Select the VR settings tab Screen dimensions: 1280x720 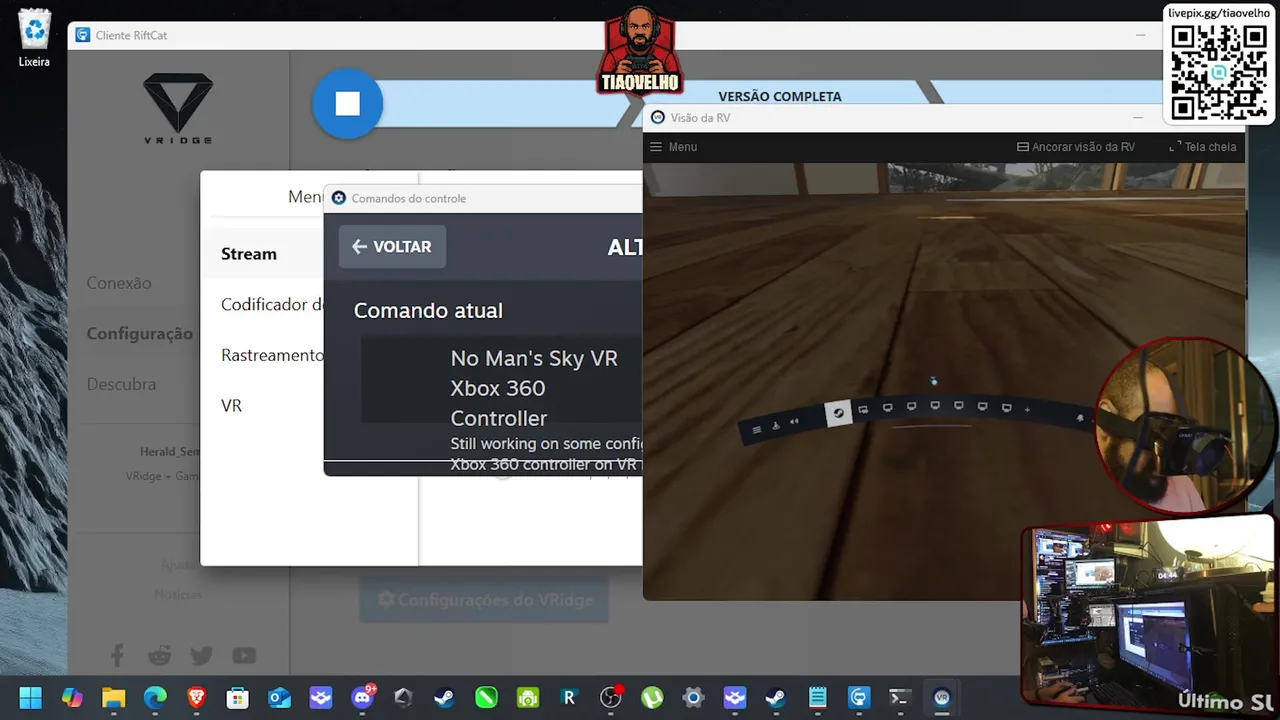coord(231,406)
